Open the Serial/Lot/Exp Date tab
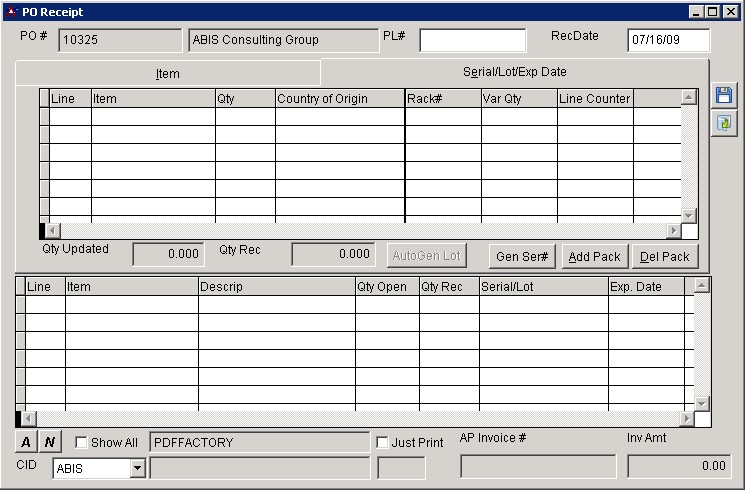The width and height of the screenshot is (745, 490). [515, 72]
